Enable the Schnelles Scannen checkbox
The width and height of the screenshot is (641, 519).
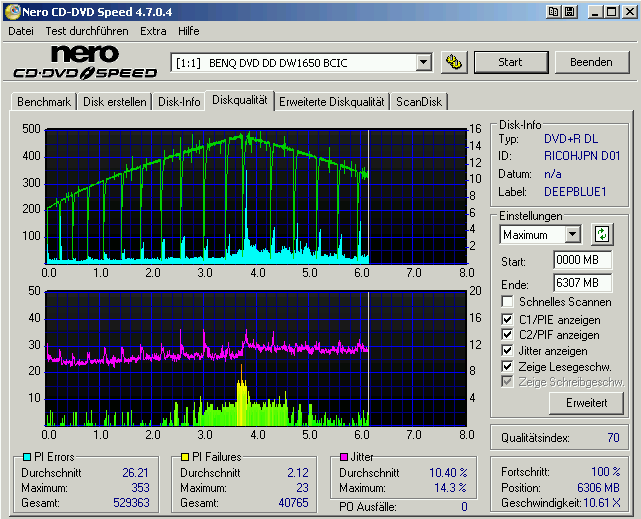508,302
